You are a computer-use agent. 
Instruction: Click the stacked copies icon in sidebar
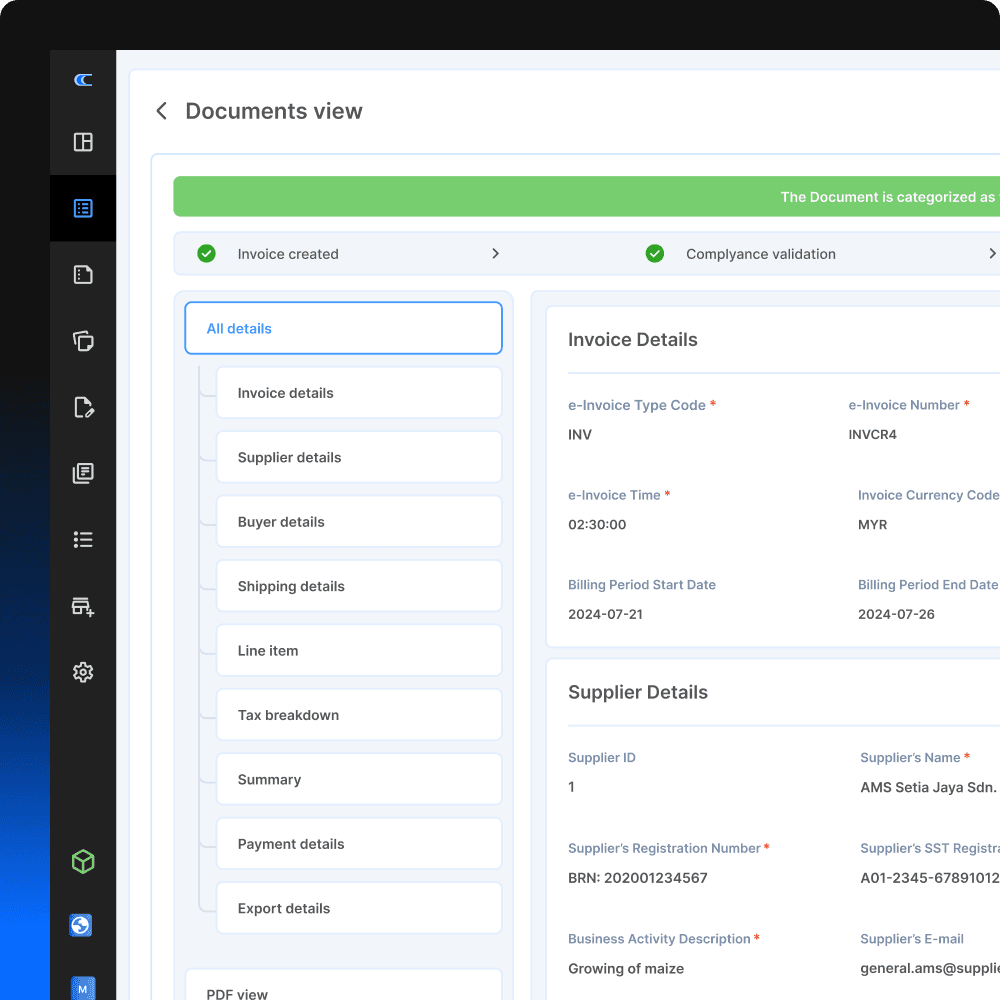point(83,341)
